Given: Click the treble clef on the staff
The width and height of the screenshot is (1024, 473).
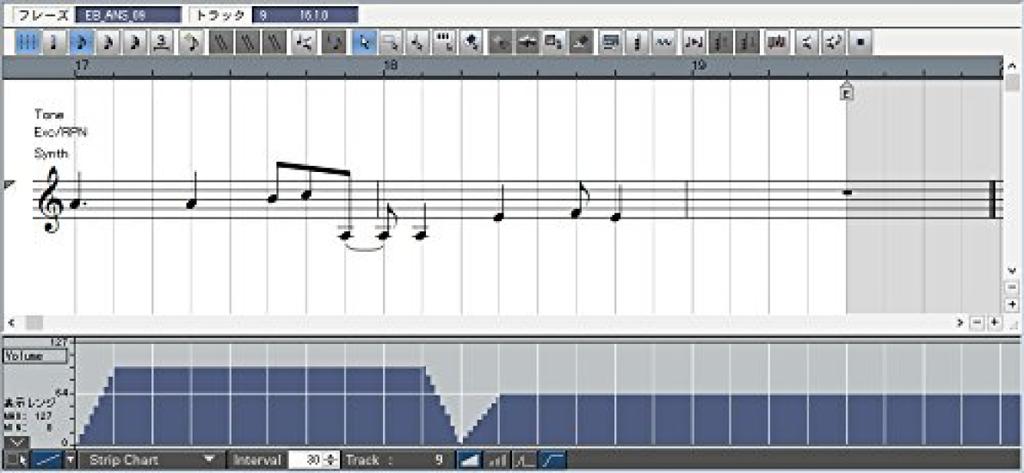Looking at the screenshot, I should pos(50,199).
